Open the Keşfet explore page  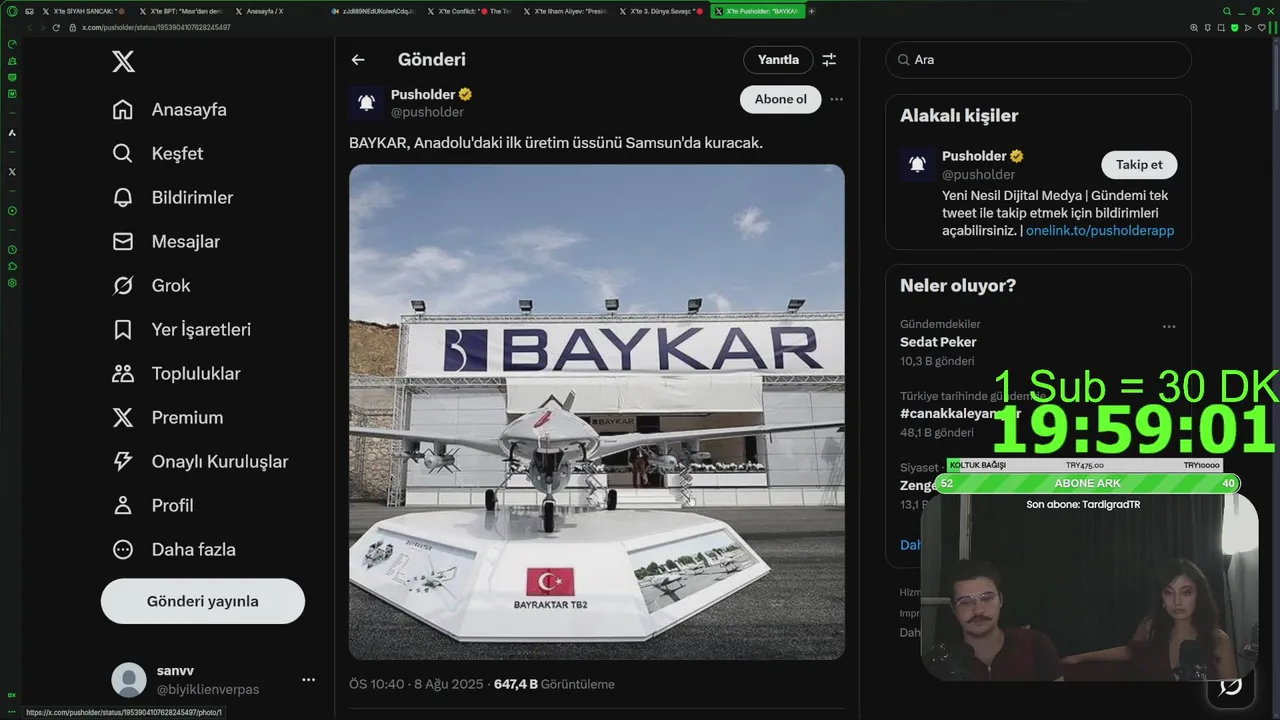[x=157, y=154]
